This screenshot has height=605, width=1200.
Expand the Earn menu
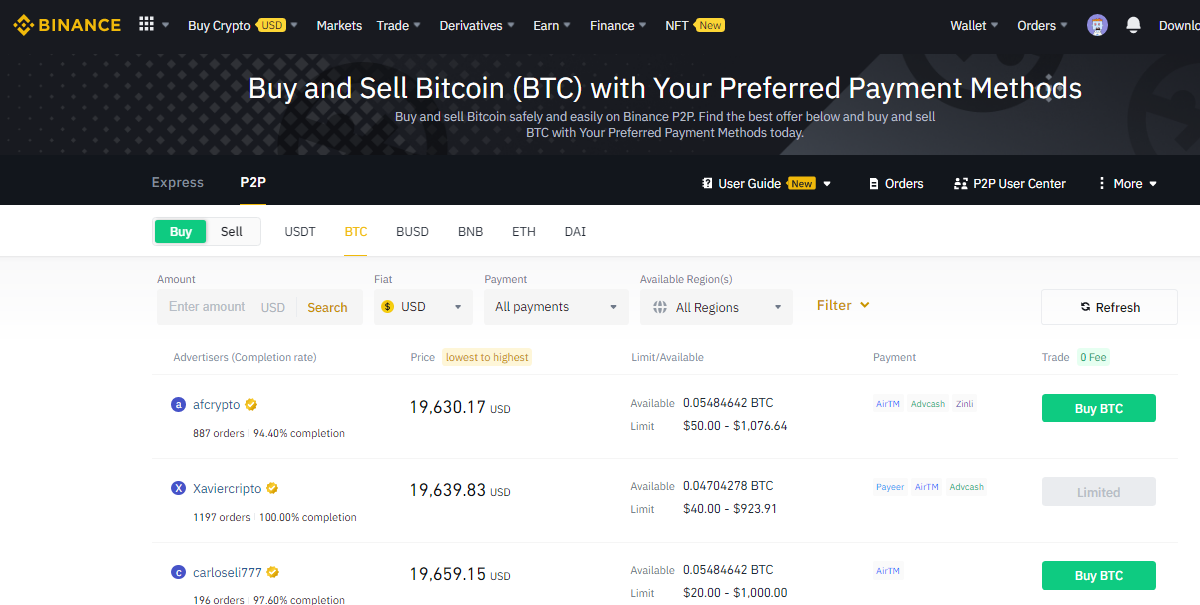pos(552,26)
